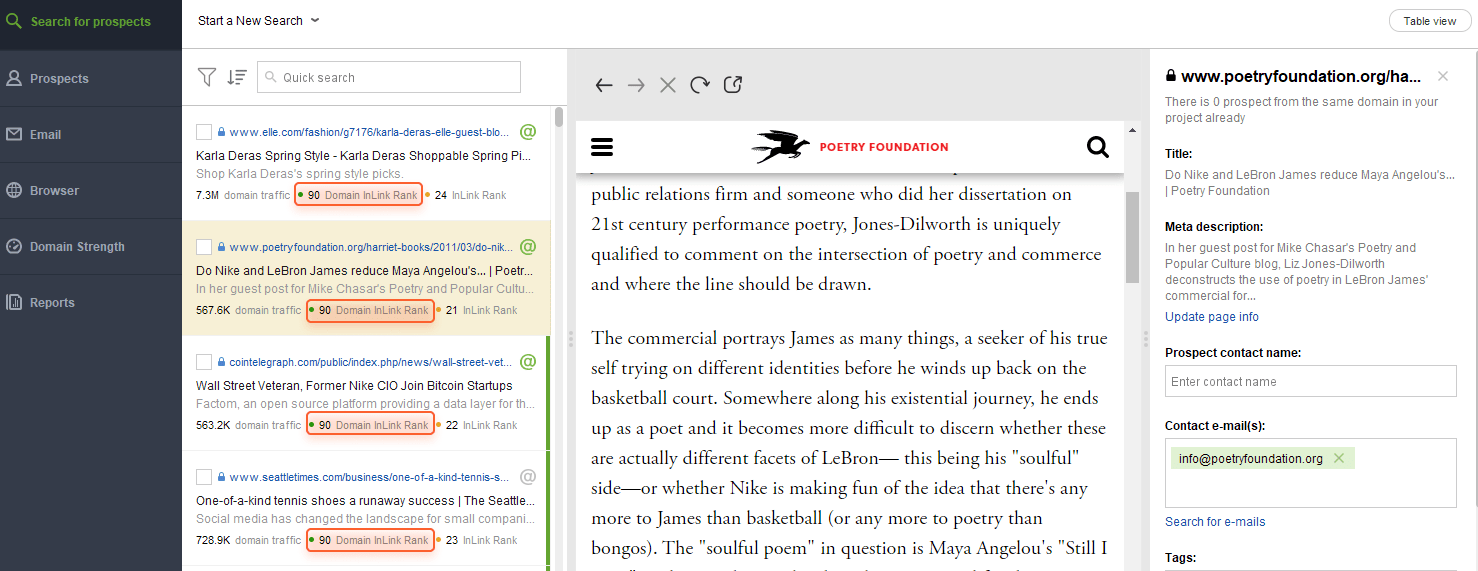
Task: Click the Search for e-mails link
Action: click(1215, 522)
